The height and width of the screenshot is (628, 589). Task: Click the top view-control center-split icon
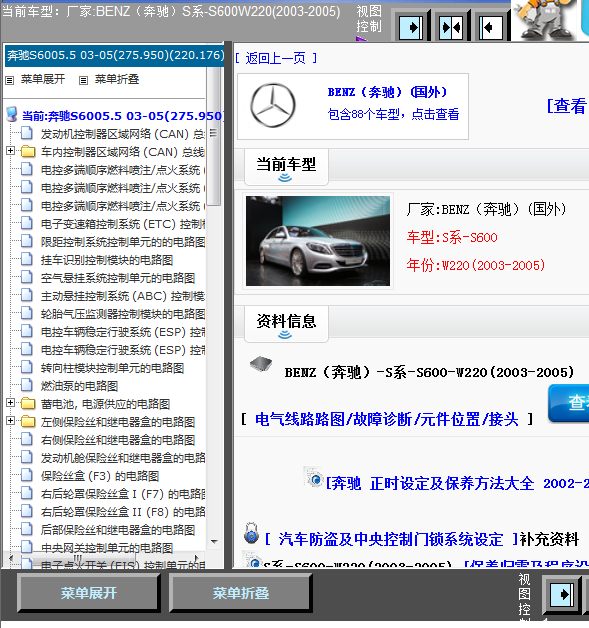pos(451,27)
